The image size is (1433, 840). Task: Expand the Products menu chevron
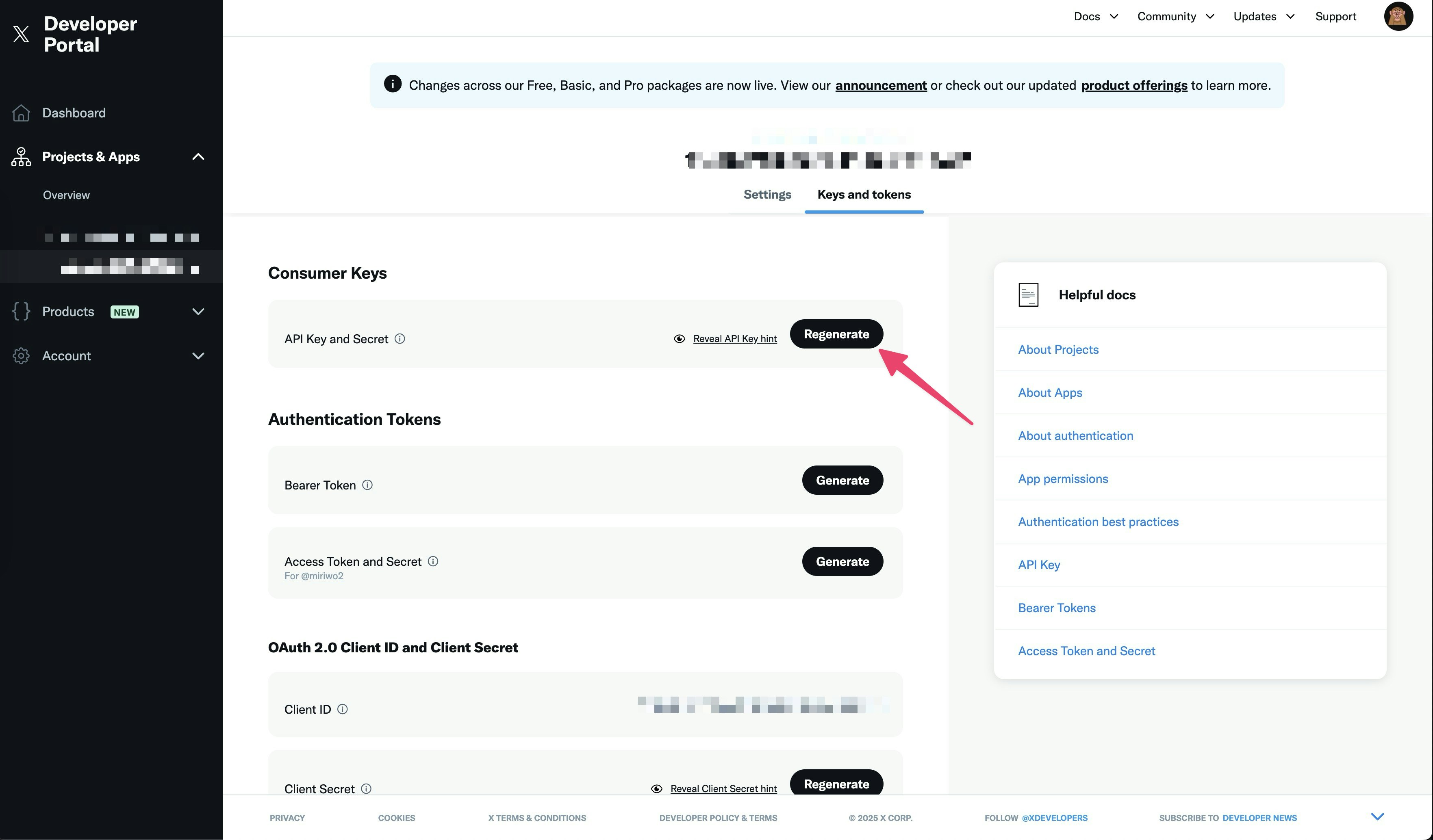pos(198,312)
